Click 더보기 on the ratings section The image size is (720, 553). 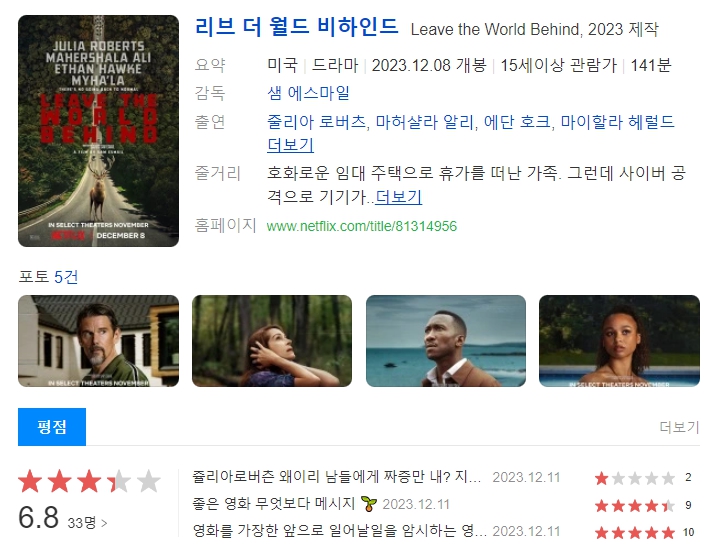(680, 427)
